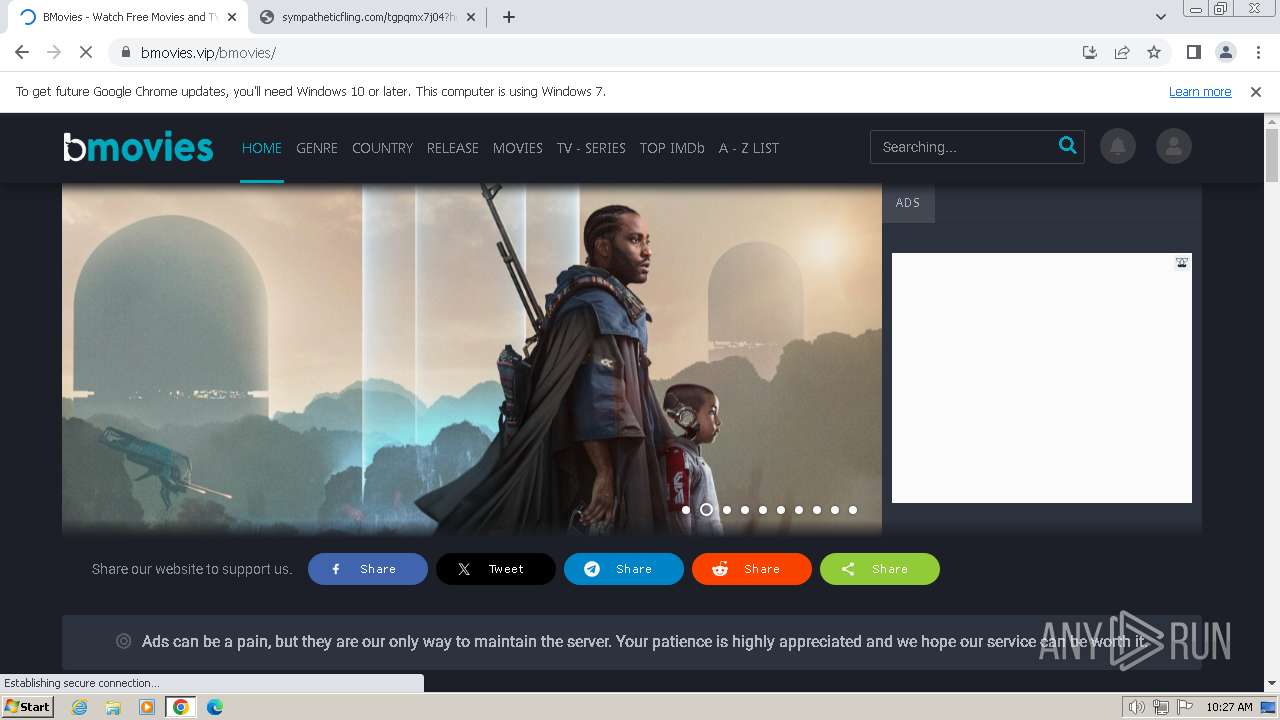Go to TV - SERIES section
Image resolution: width=1280 pixels, height=720 pixels.
tap(591, 148)
